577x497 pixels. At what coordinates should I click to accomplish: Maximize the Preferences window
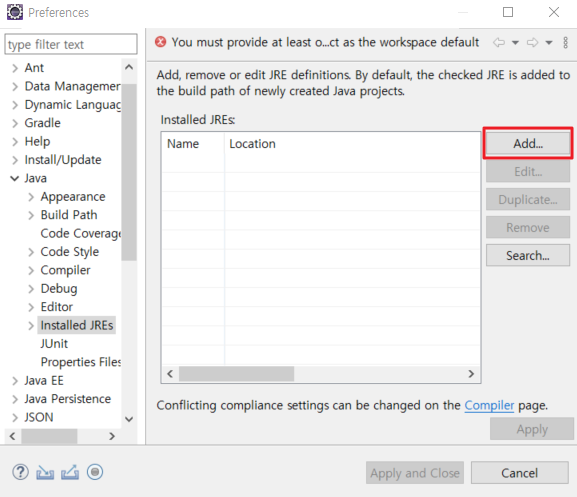click(x=508, y=12)
